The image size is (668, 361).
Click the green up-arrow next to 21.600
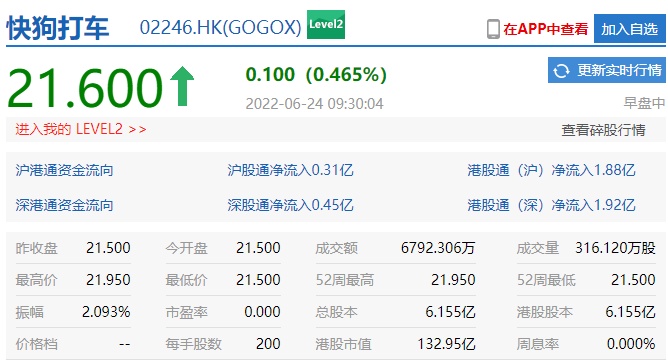[182, 86]
